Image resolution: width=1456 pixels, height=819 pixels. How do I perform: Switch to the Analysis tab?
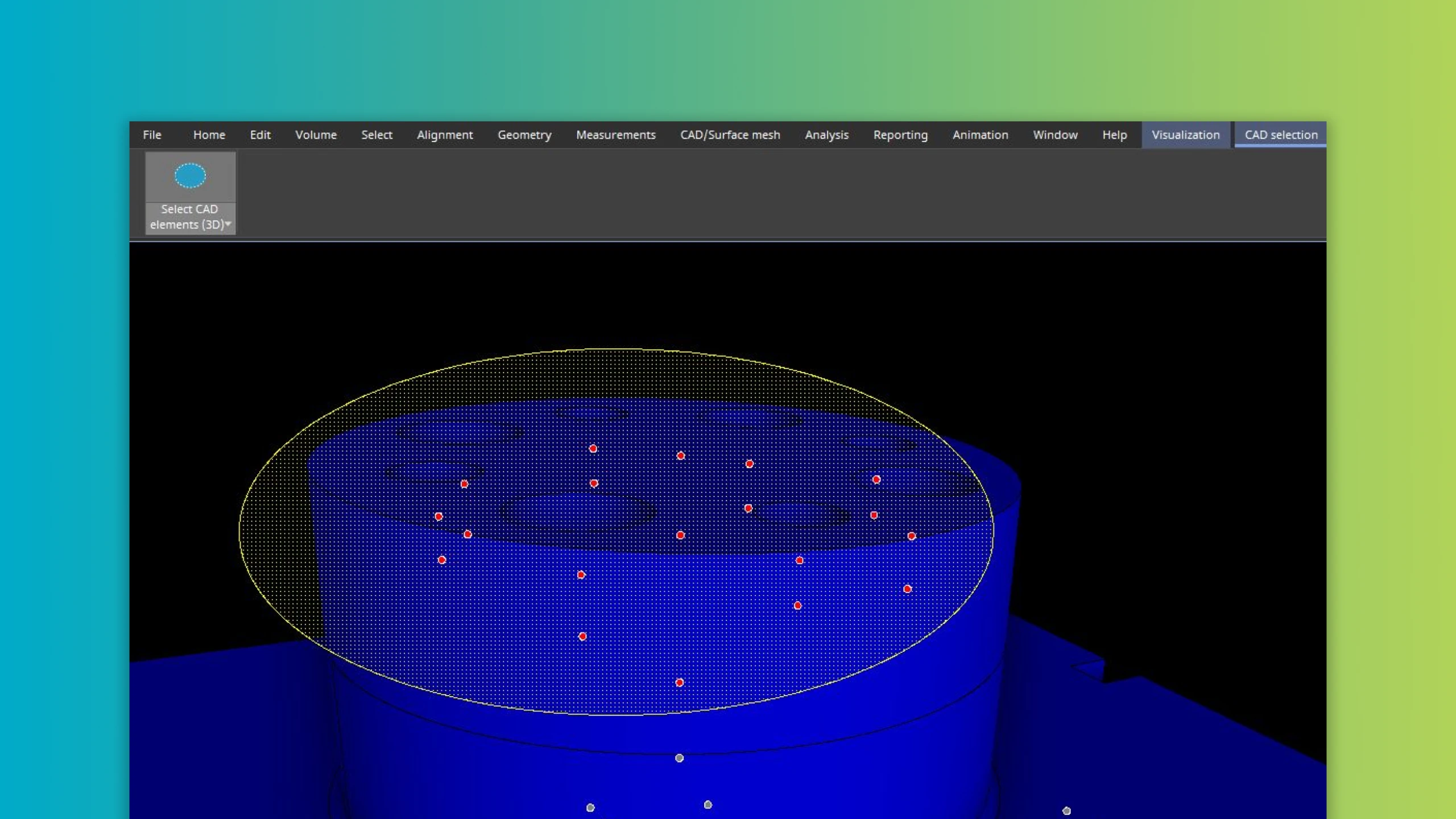[826, 135]
